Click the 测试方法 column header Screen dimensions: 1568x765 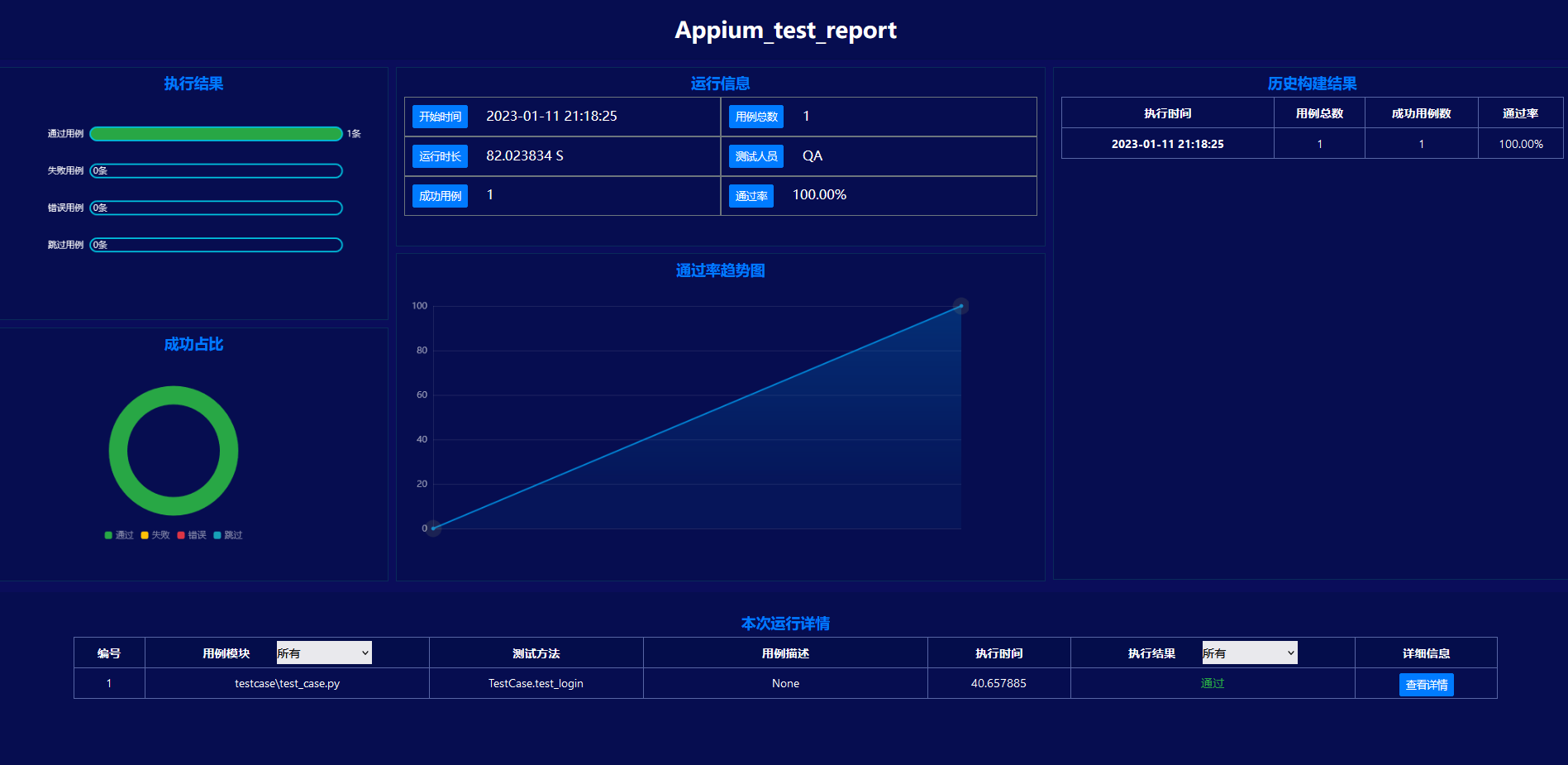(x=536, y=653)
